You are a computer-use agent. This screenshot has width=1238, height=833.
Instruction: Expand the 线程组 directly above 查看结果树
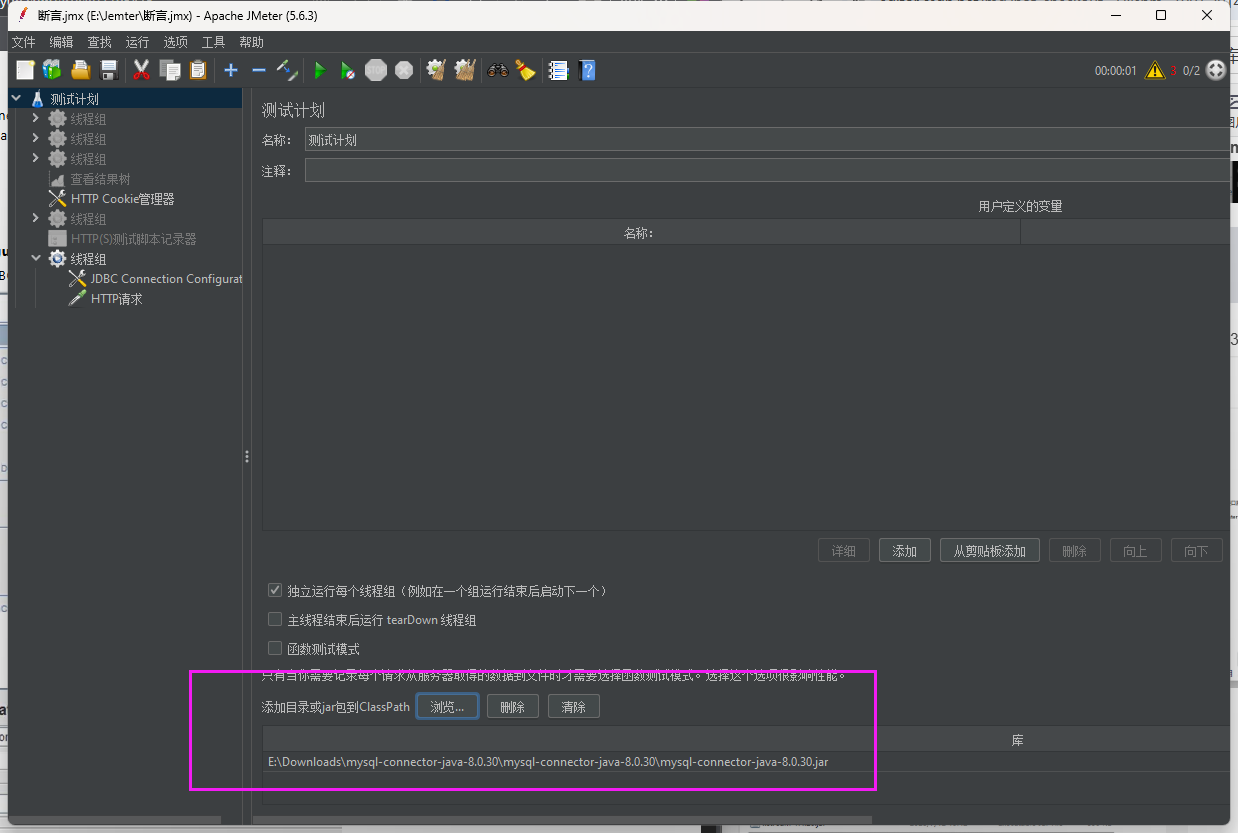coord(36,158)
